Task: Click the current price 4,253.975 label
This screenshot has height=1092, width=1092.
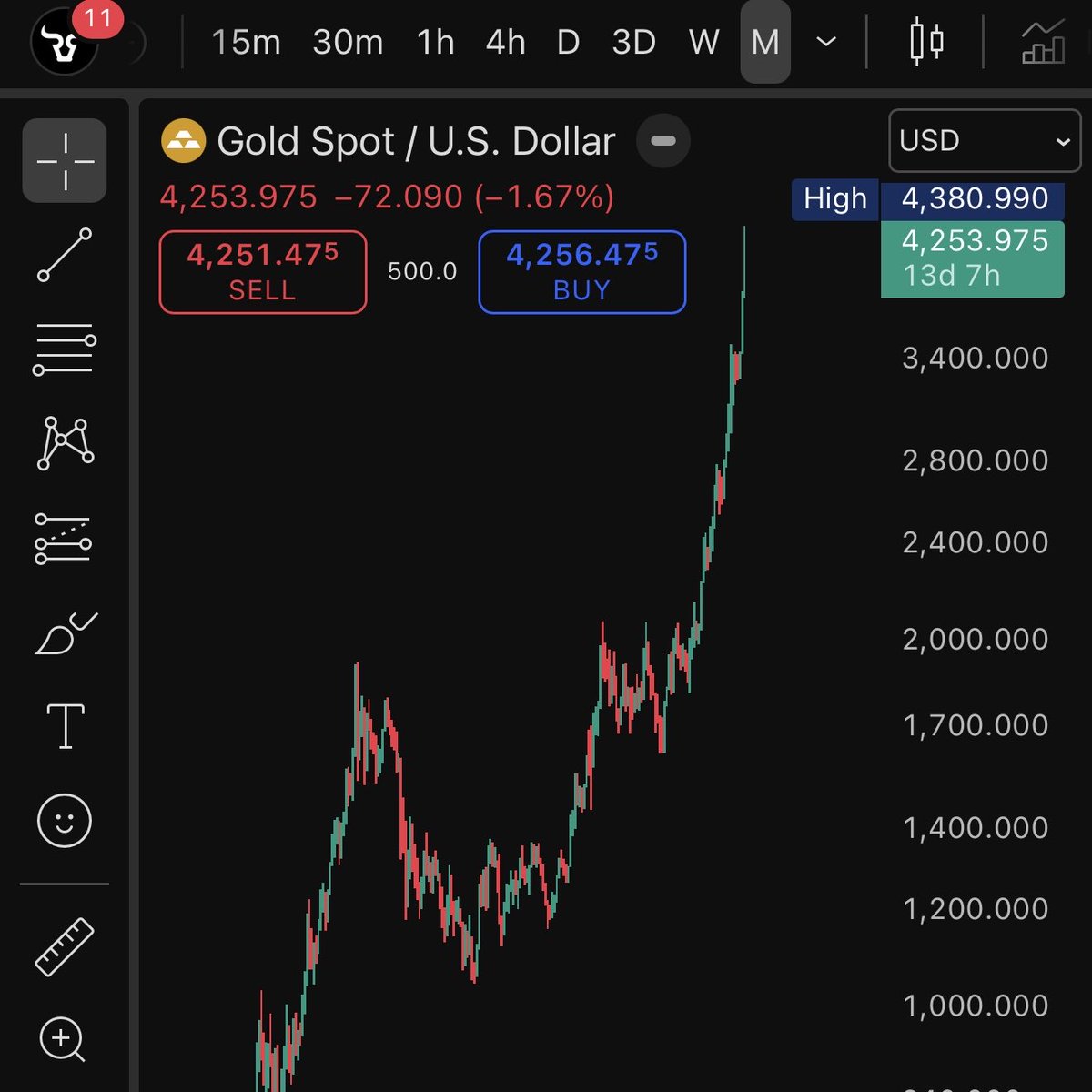Action: 973,258
